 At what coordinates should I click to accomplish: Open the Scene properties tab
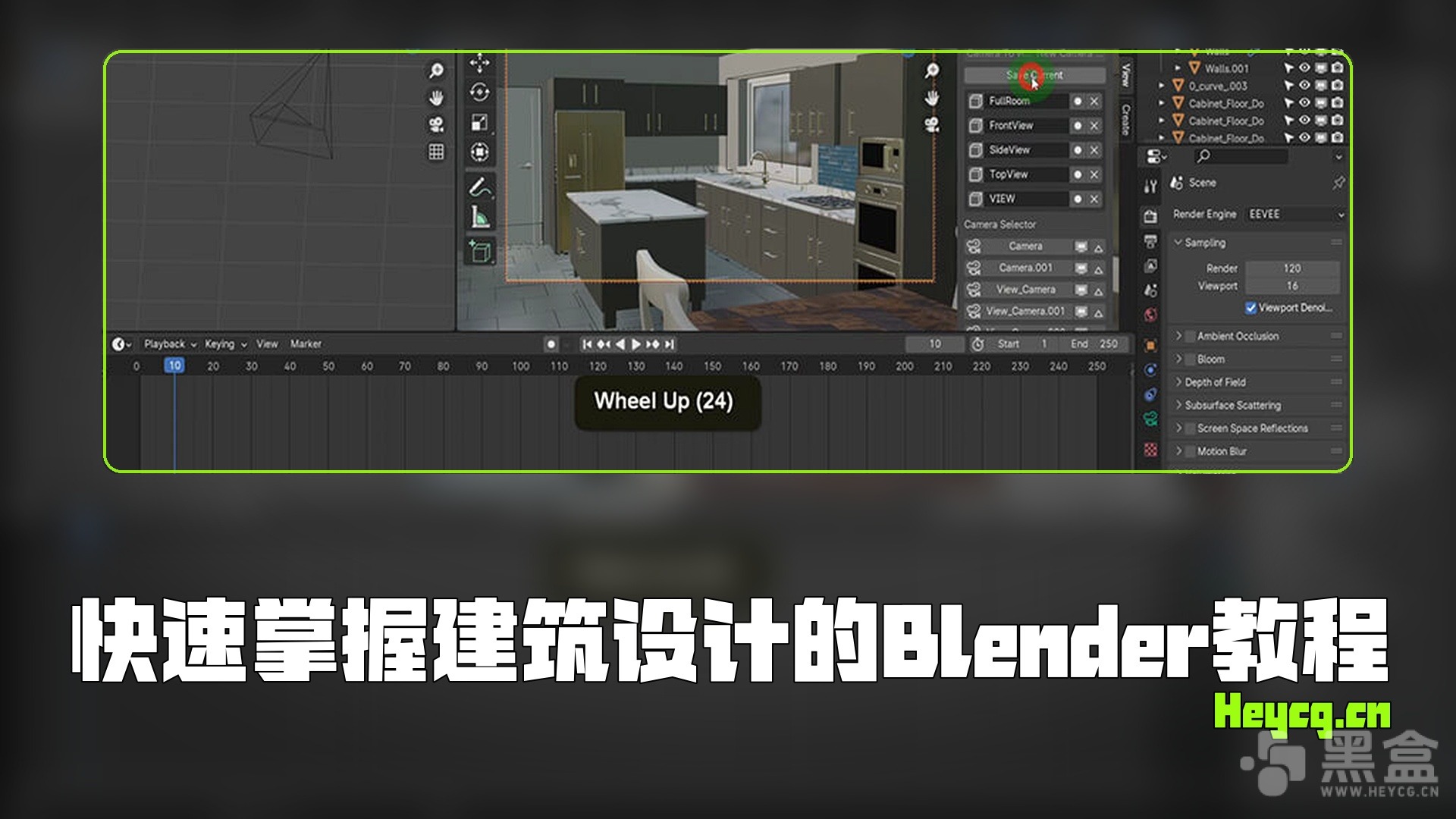1150,290
